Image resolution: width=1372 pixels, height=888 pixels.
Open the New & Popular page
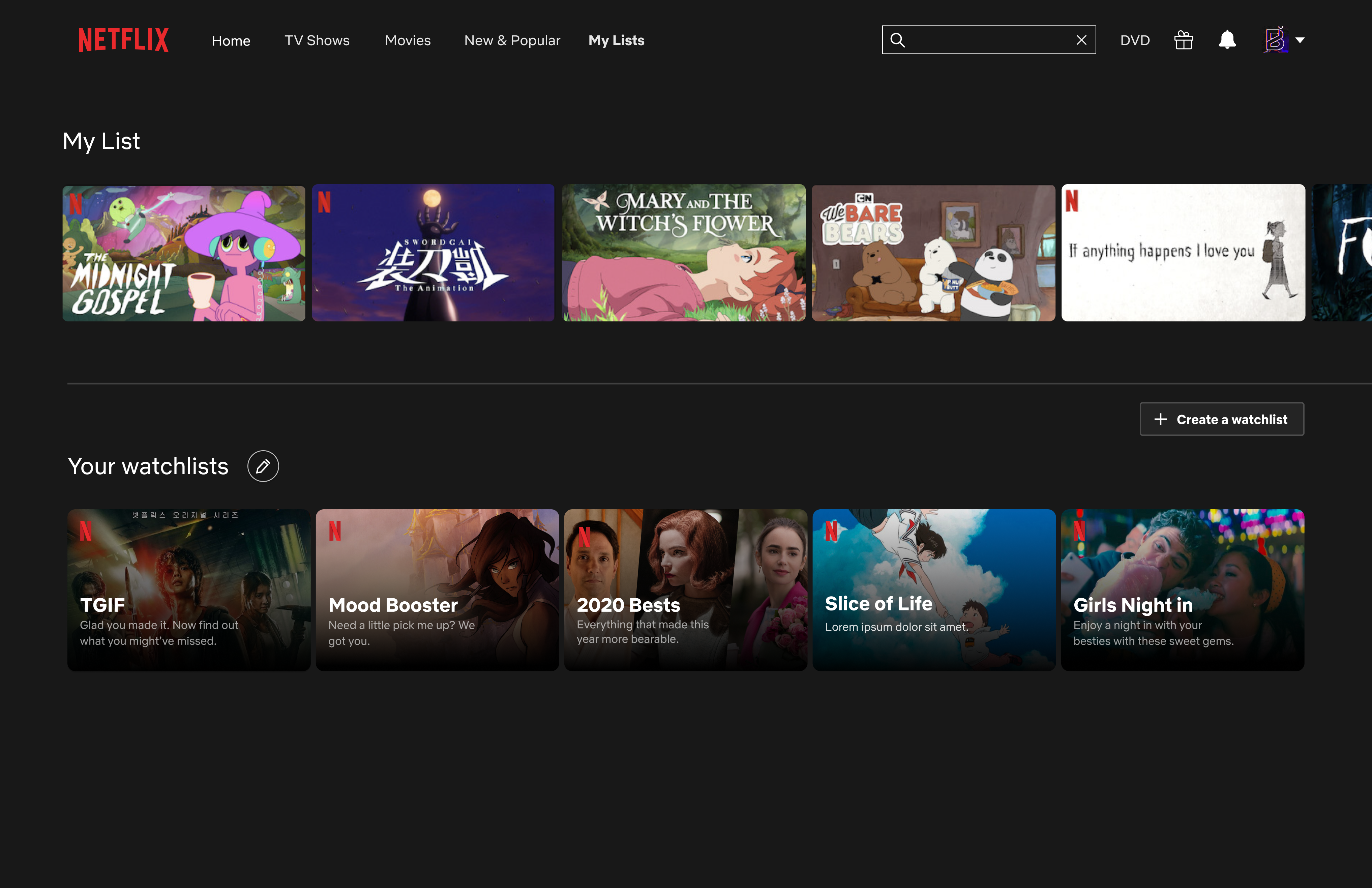coord(512,40)
